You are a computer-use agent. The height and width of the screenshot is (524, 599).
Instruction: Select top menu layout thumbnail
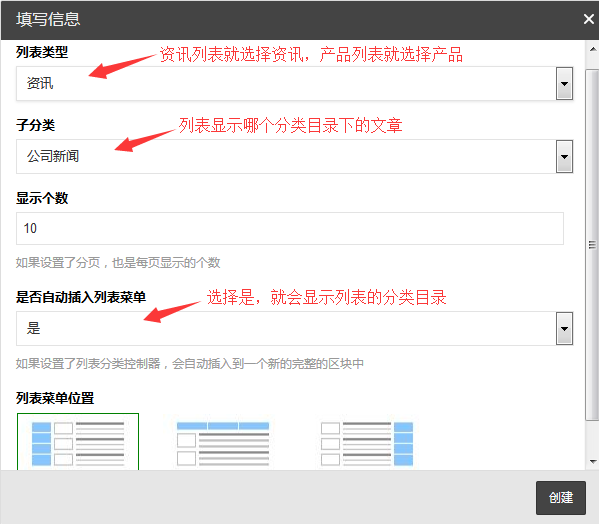click(223, 443)
